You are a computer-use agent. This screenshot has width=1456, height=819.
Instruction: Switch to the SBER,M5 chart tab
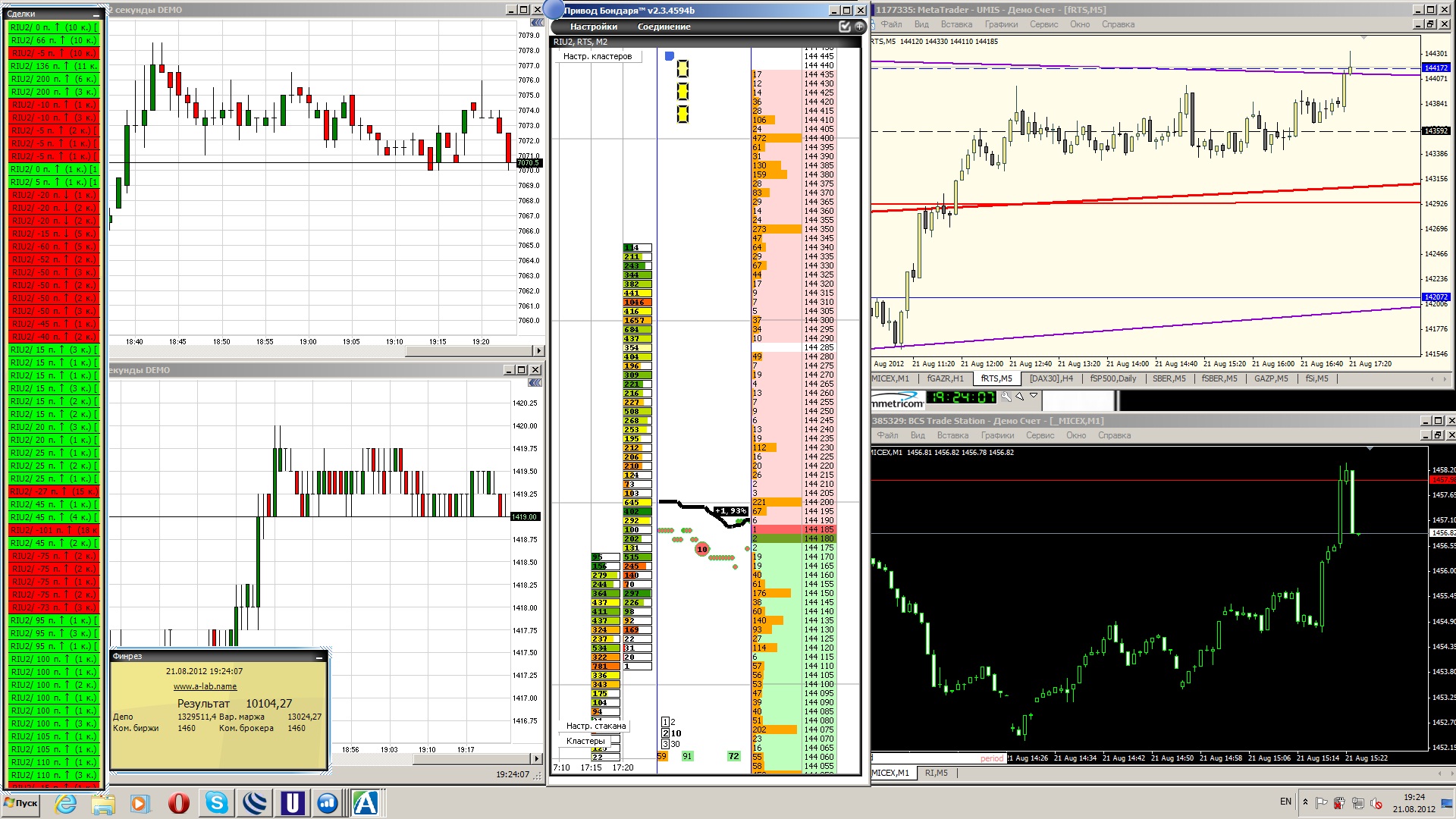(1169, 378)
